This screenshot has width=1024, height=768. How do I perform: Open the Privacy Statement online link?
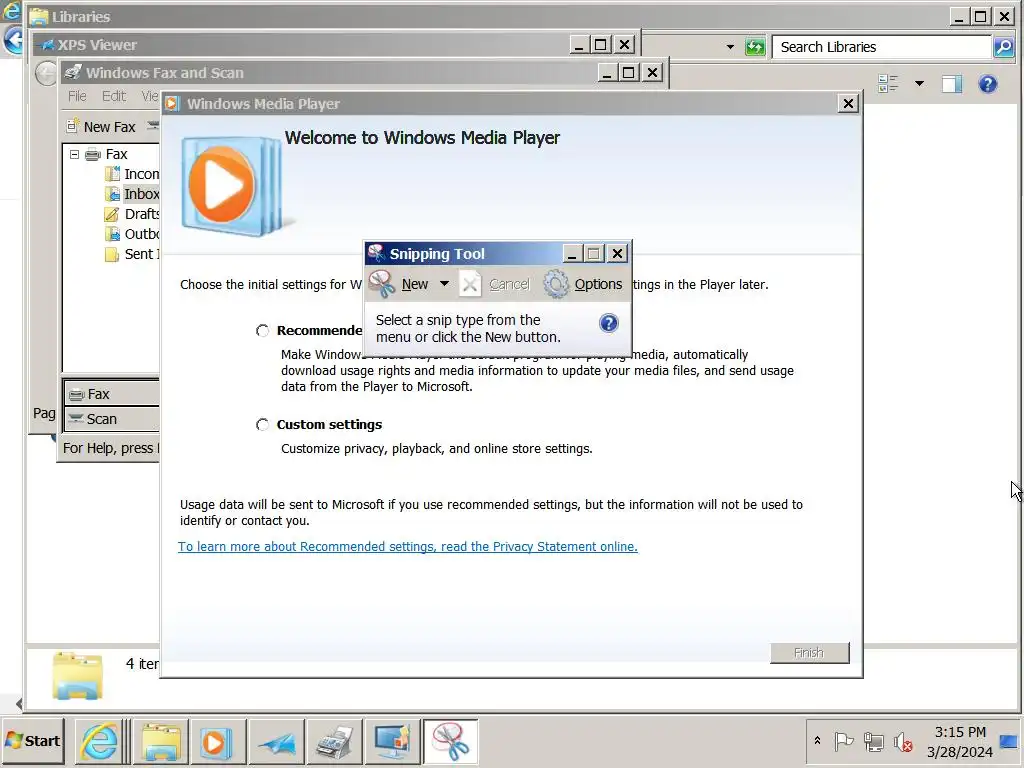click(408, 547)
